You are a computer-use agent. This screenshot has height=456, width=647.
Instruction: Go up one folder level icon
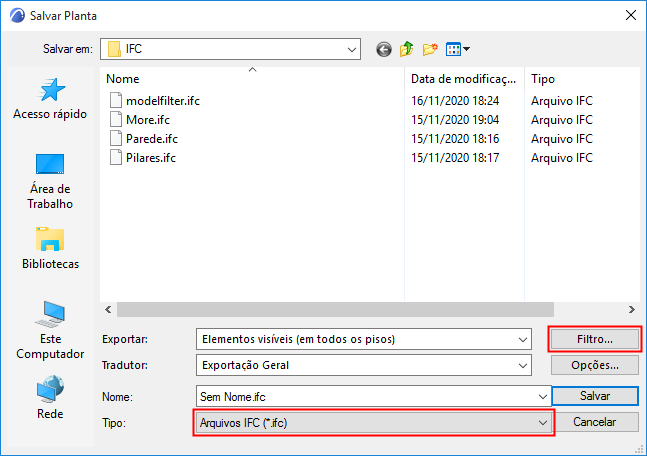[406, 49]
